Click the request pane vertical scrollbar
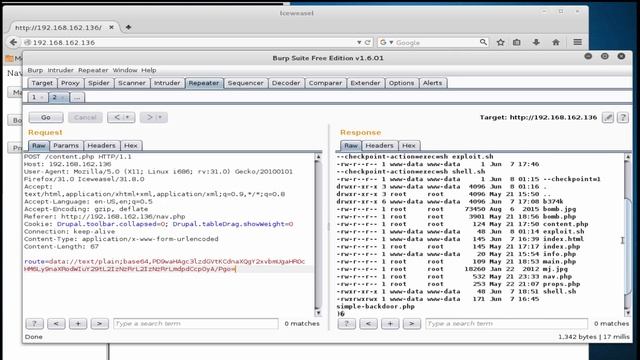 (318, 235)
